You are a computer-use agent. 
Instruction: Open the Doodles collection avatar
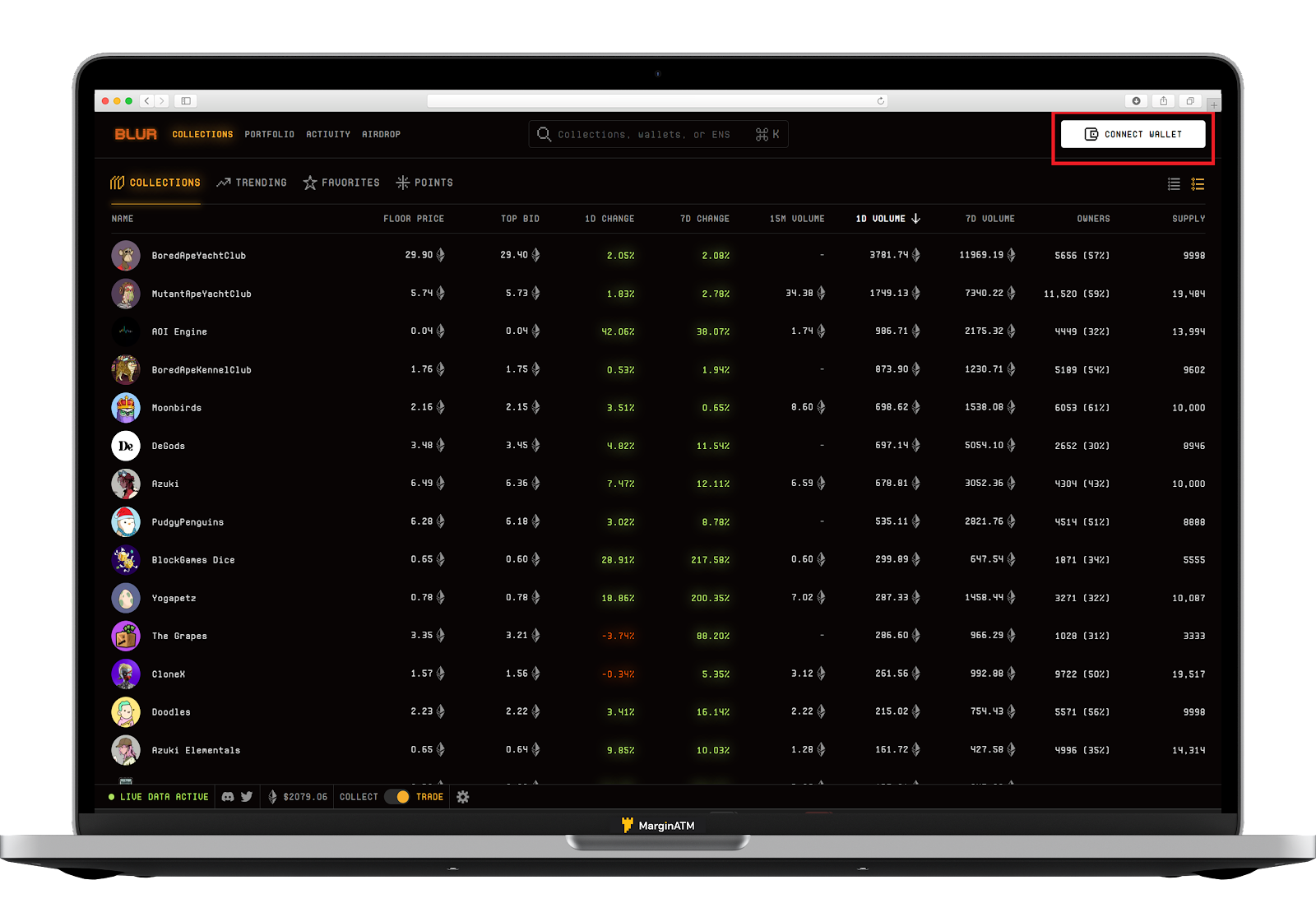[126, 712]
